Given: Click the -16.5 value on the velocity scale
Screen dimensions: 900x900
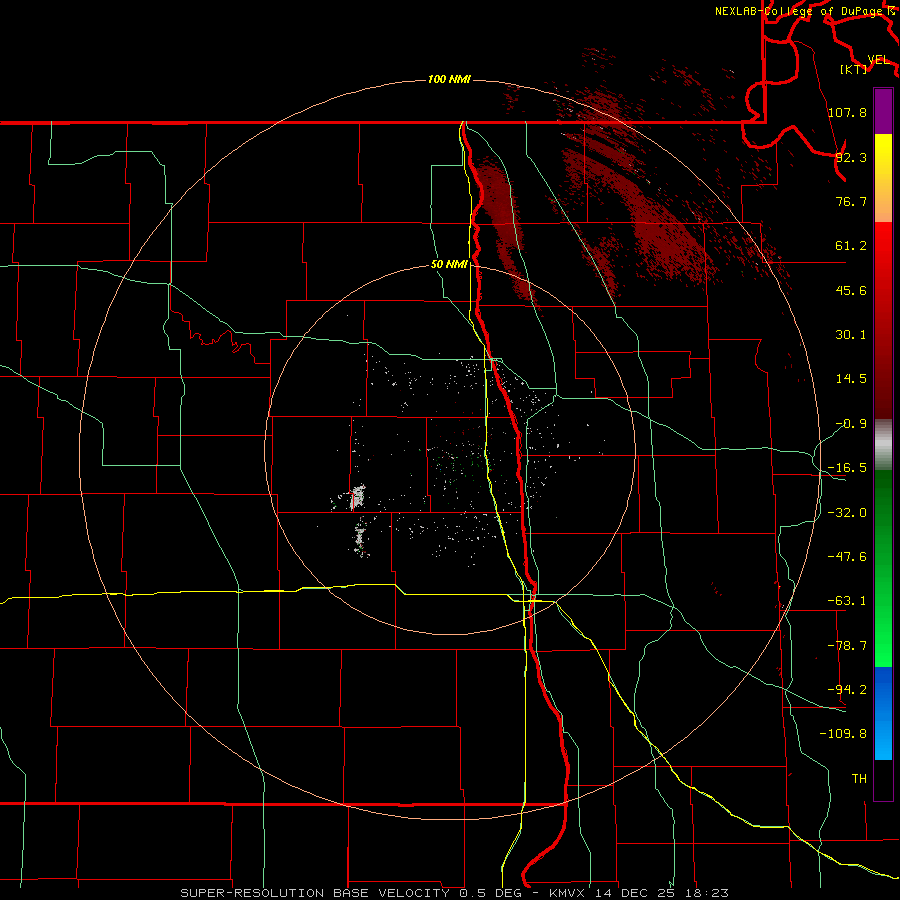Looking at the screenshot, I should pos(847,468).
